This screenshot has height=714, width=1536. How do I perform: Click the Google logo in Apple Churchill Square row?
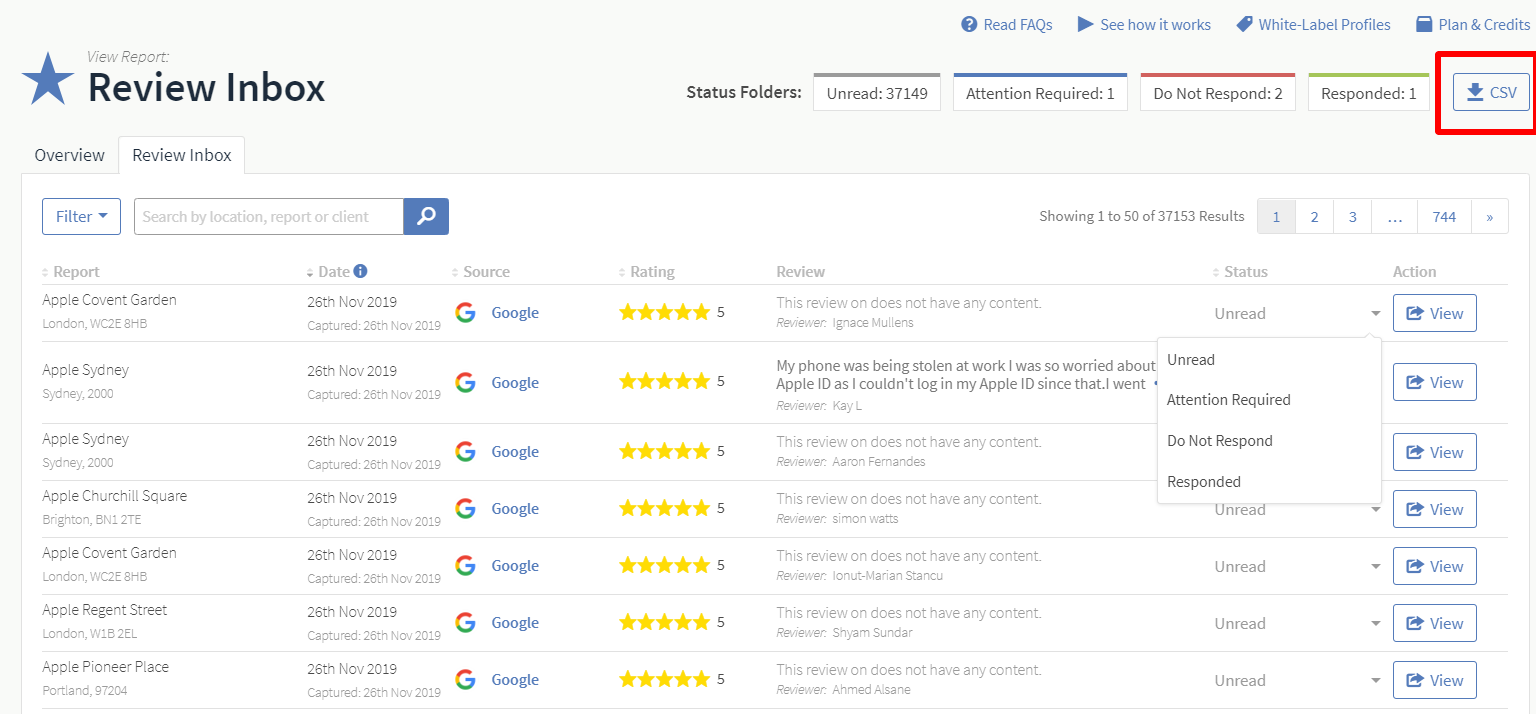click(x=465, y=508)
